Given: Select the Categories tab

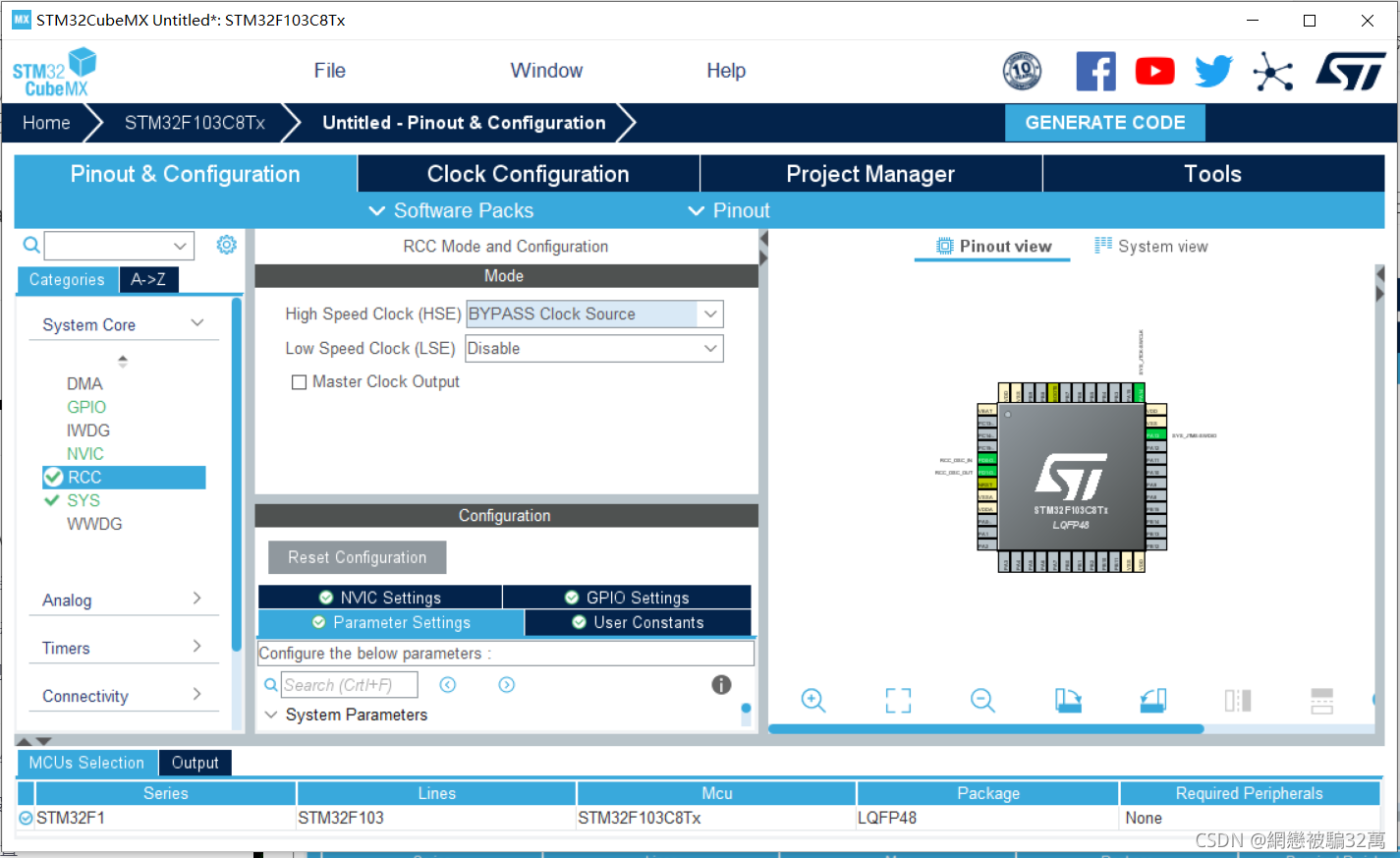Looking at the screenshot, I should (x=67, y=280).
